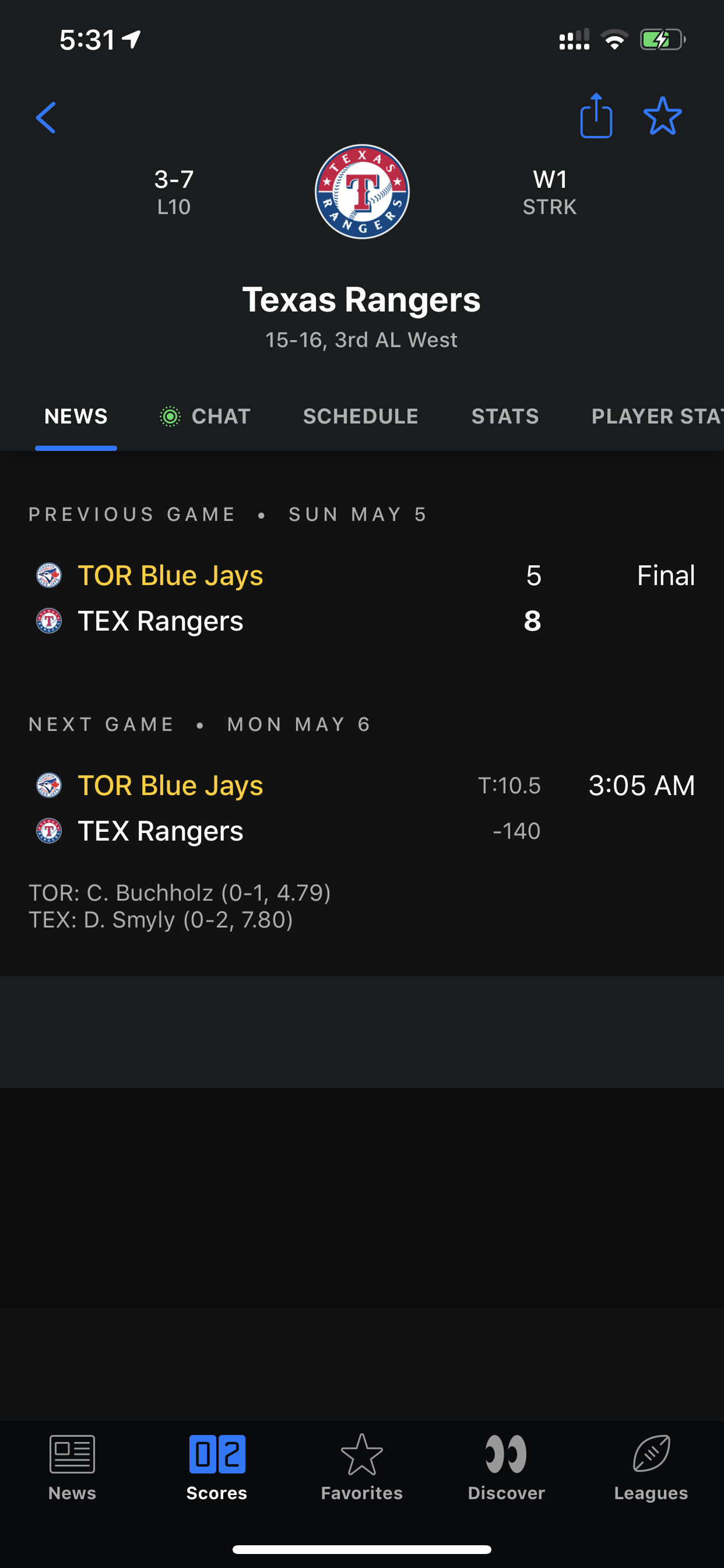This screenshot has width=724, height=1568.
Task: Tap the -140 betting odds
Action: (x=516, y=831)
